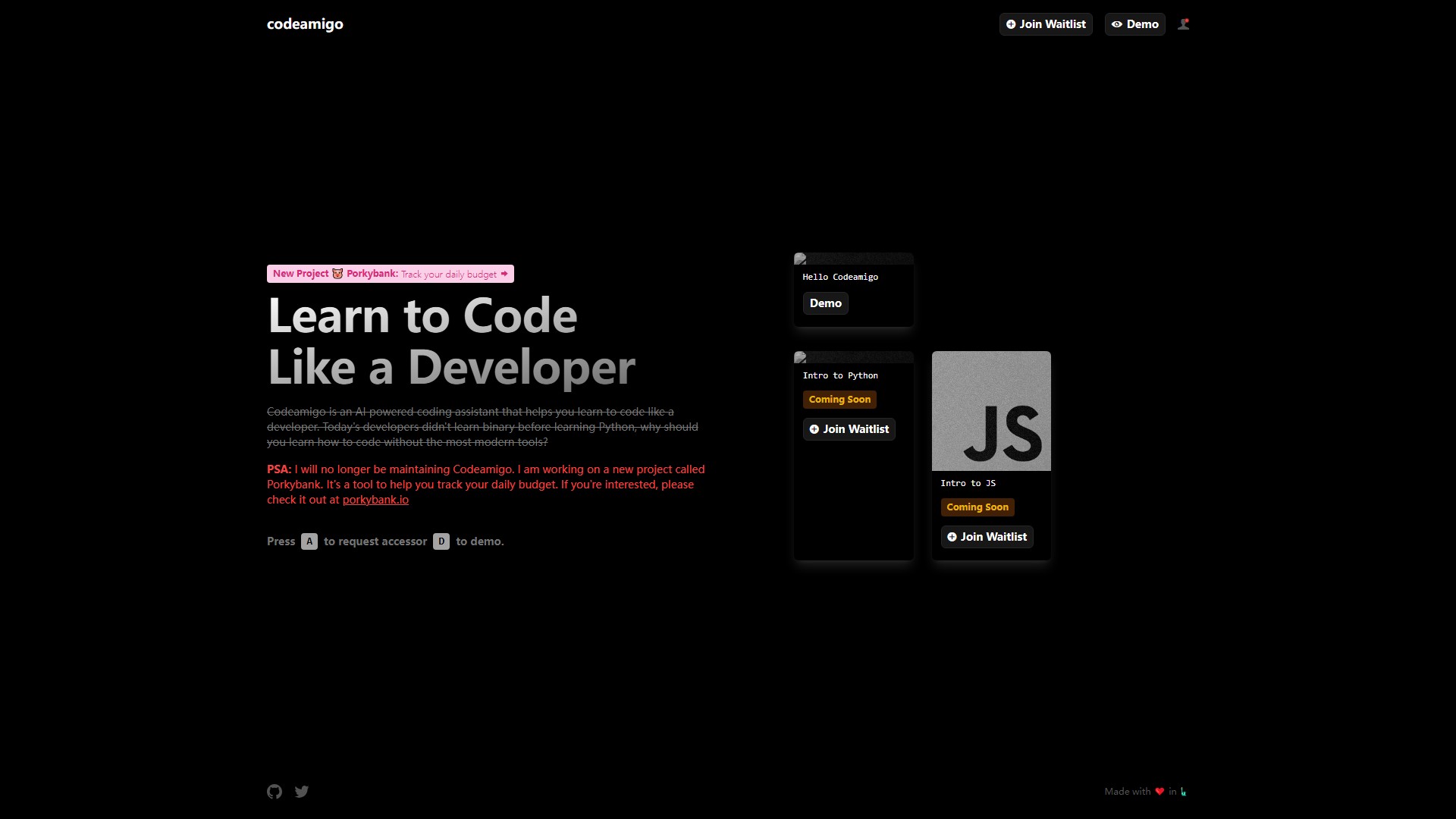This screenshot has width=1456, height=819.
Task: Click Demo on the Hello Codeamigo card
Action: (826, 303)
